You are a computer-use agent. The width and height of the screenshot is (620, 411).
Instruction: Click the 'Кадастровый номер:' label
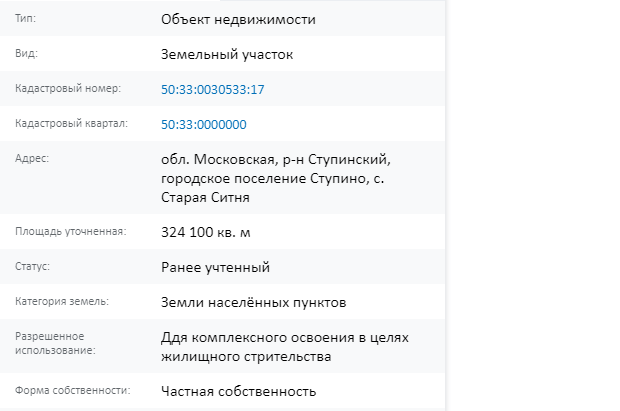coord(68,88)
